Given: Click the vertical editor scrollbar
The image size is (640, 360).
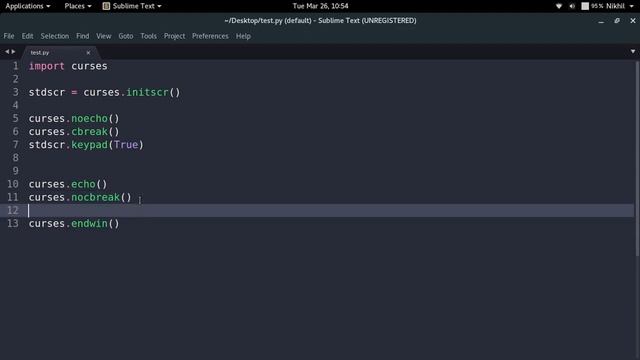Looking at the screenshot, I should [637, 158].
